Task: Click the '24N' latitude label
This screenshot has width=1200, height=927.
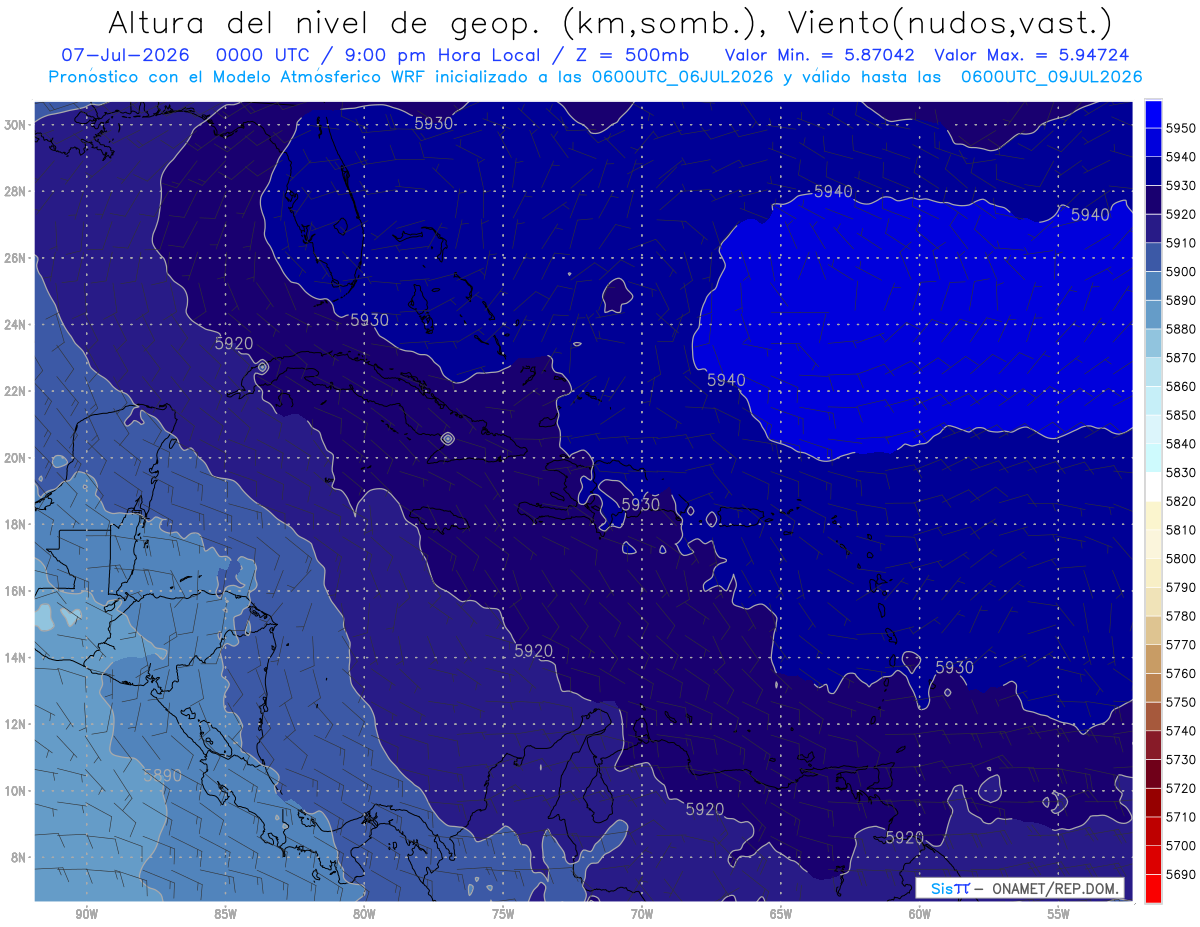Action: tap(16, 325)
